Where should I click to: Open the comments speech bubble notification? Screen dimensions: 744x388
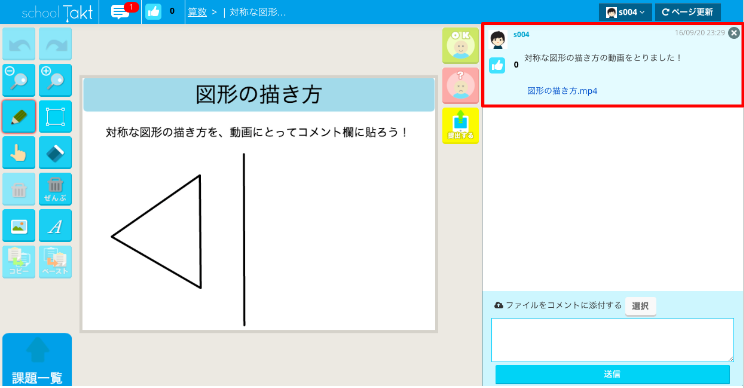pos(121,11)
